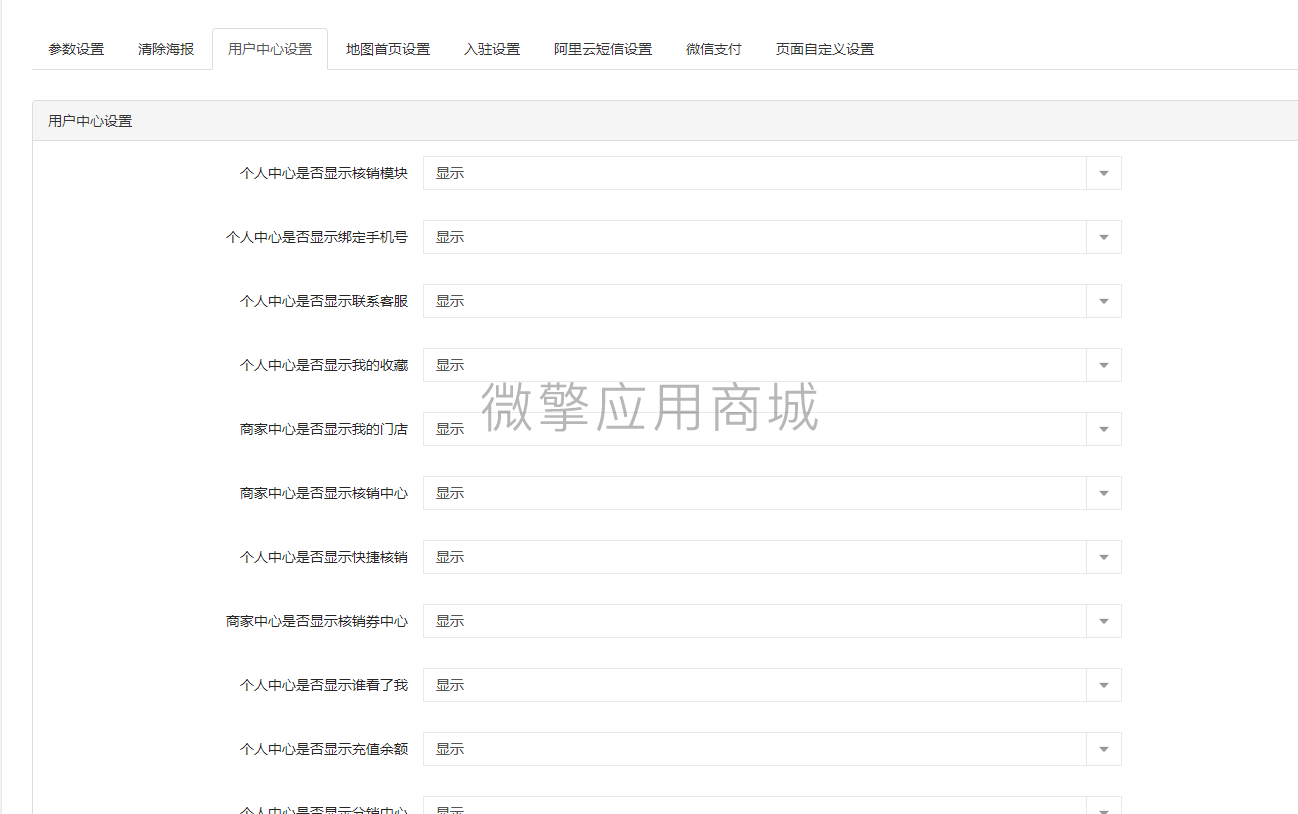
Task: Open the 个人中心是否显示快捷核销 dropdown
Action: 772,557
